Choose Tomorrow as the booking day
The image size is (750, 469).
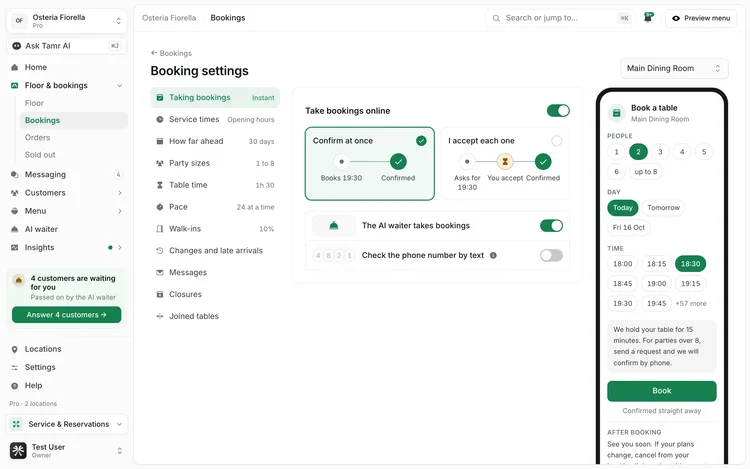pyautogui.click(x=663, y=207)
